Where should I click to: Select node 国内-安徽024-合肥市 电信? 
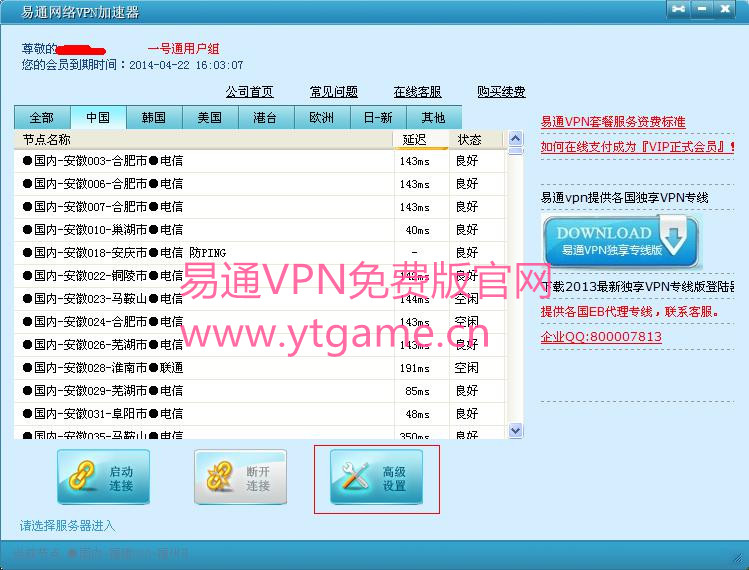259,322
